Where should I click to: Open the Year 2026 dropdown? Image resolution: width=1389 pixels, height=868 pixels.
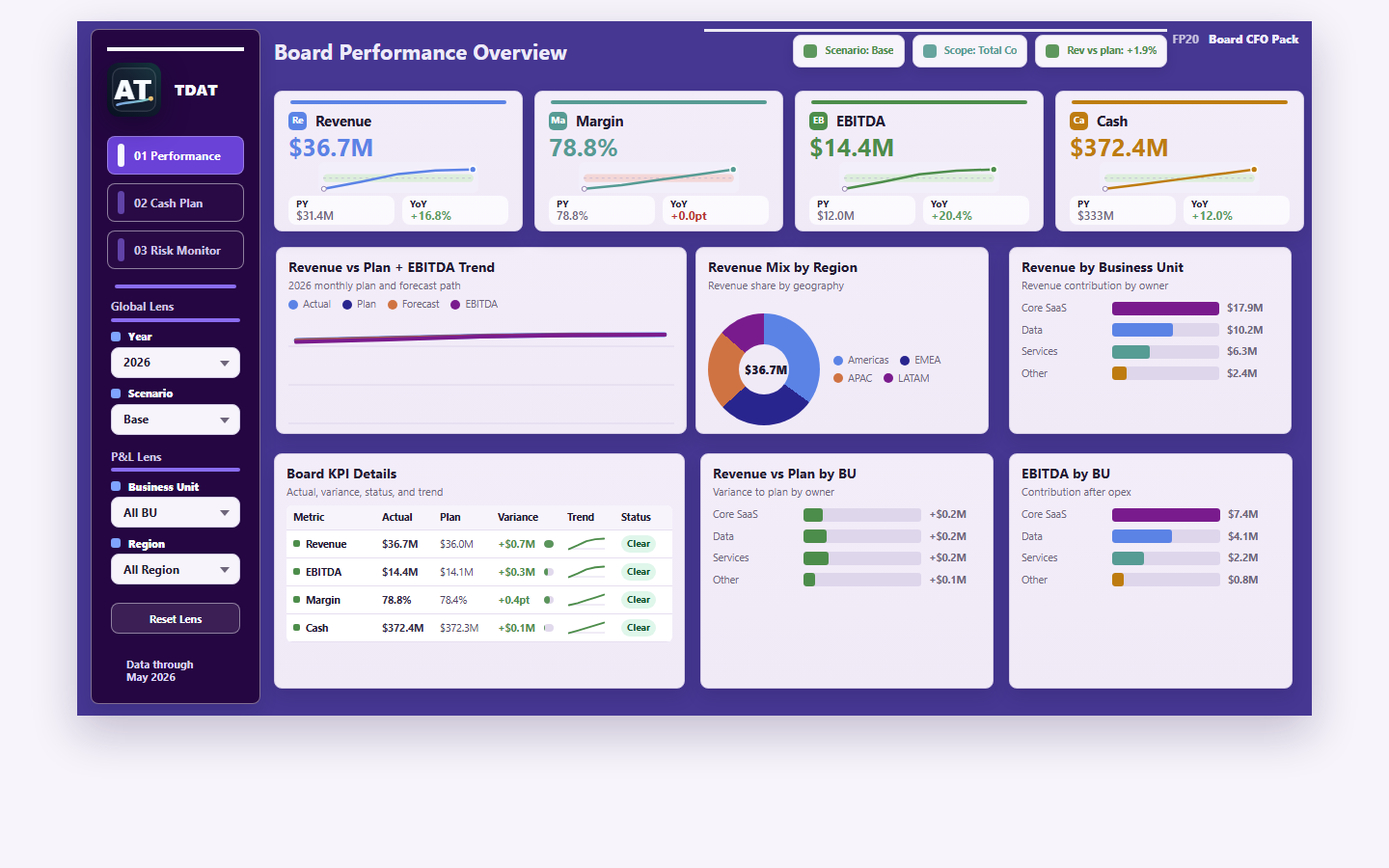176,363
